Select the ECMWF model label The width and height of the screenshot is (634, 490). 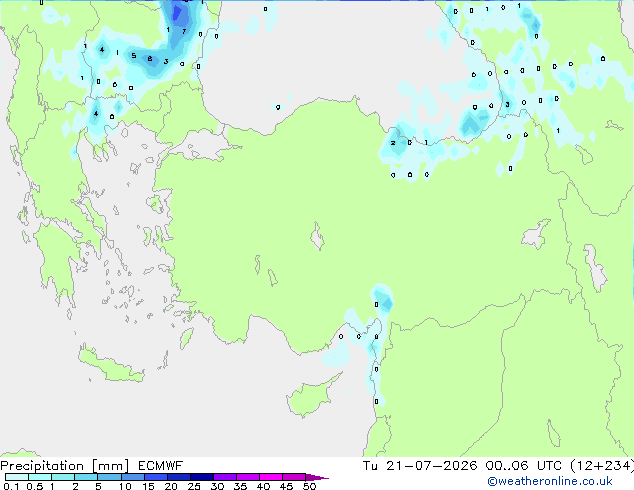coord(161,466)
